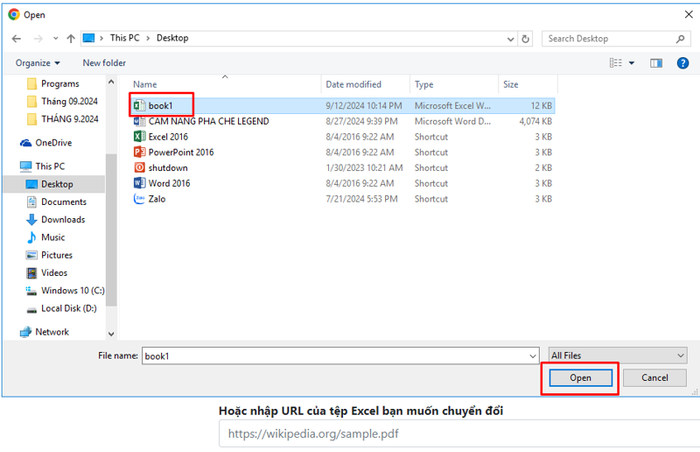
Task: Click the search magnifier icon
Action: pos(680,39)
